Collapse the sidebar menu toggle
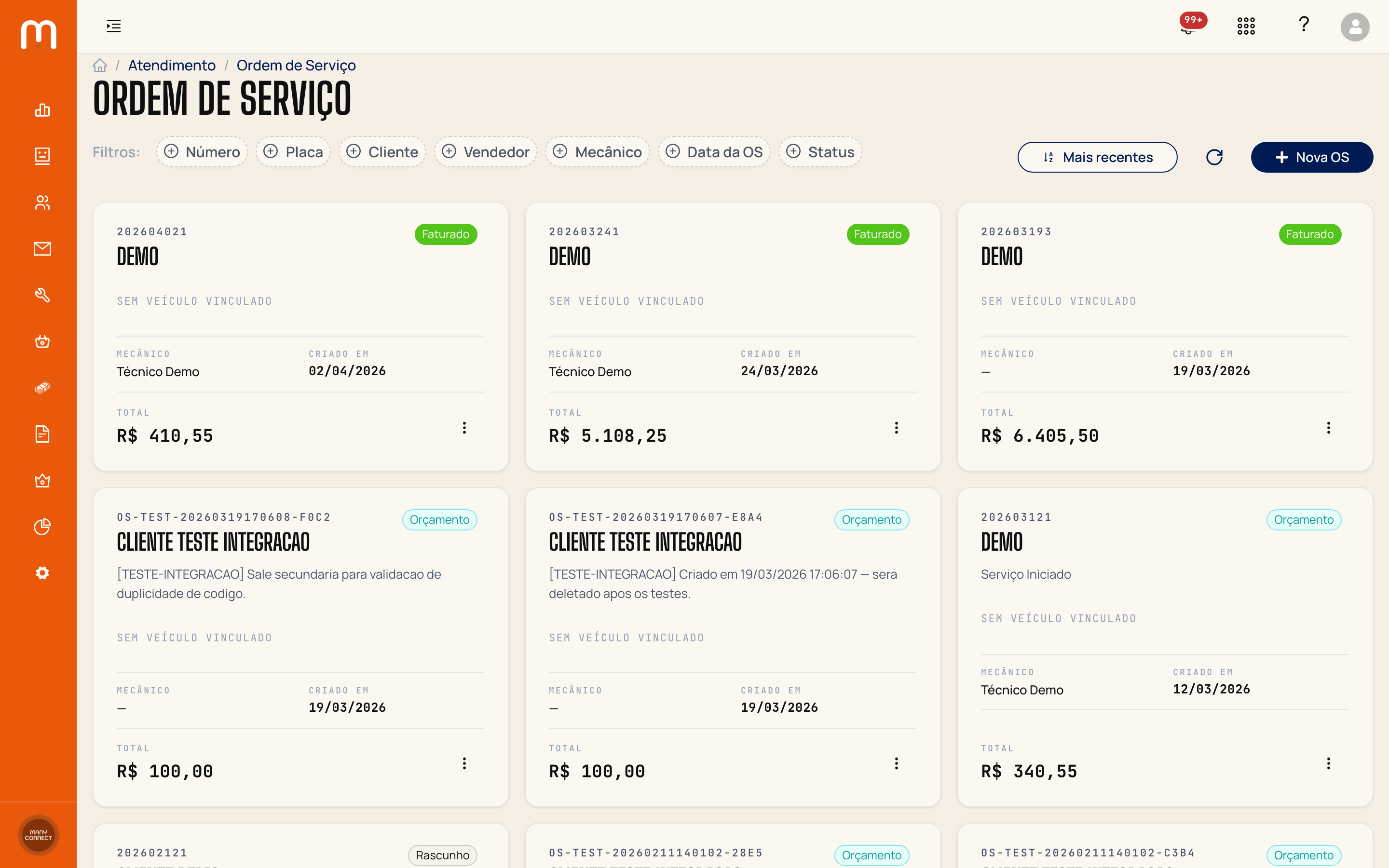Viewport: 1389px width, 868px height. click(114, 26)
